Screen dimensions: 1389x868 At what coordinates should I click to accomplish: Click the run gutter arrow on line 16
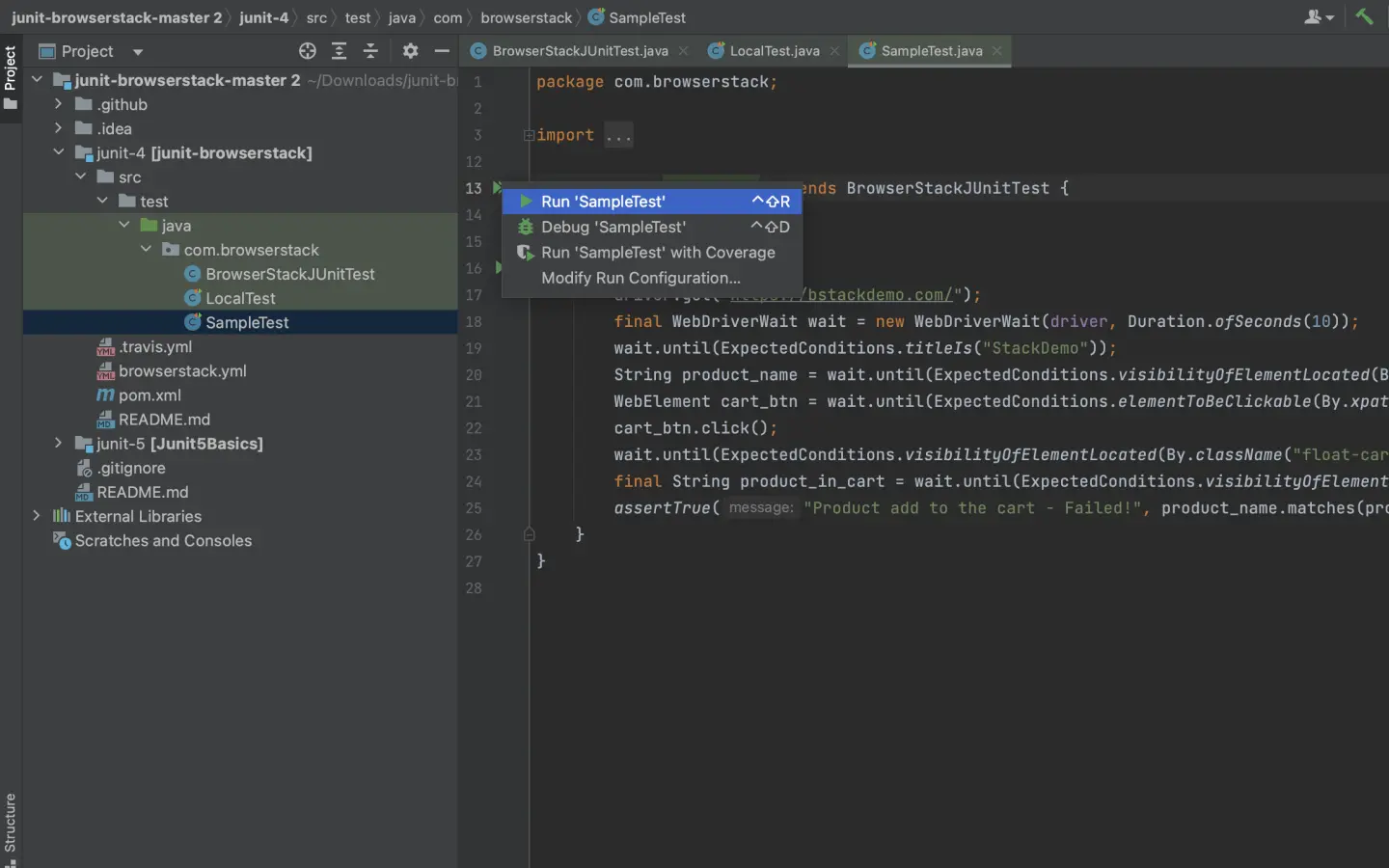498,268
